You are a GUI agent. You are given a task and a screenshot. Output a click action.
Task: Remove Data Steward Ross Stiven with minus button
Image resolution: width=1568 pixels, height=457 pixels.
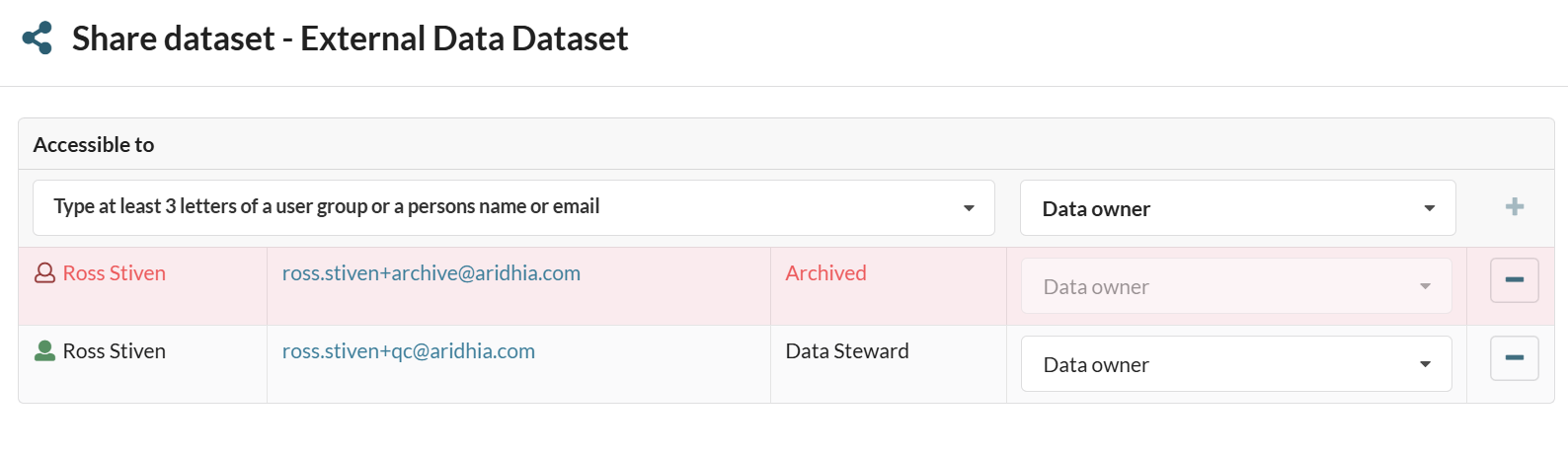click(1514, 358)
